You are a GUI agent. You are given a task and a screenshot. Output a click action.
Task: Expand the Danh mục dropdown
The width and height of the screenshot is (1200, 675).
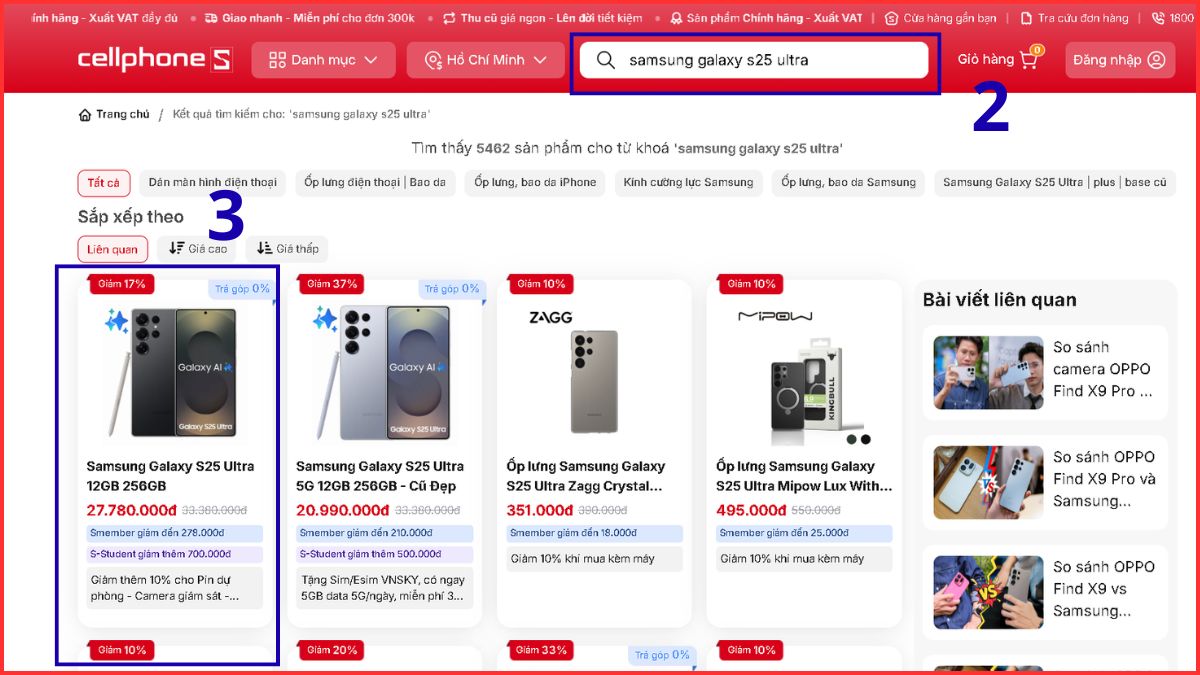(x=323, y=60)
